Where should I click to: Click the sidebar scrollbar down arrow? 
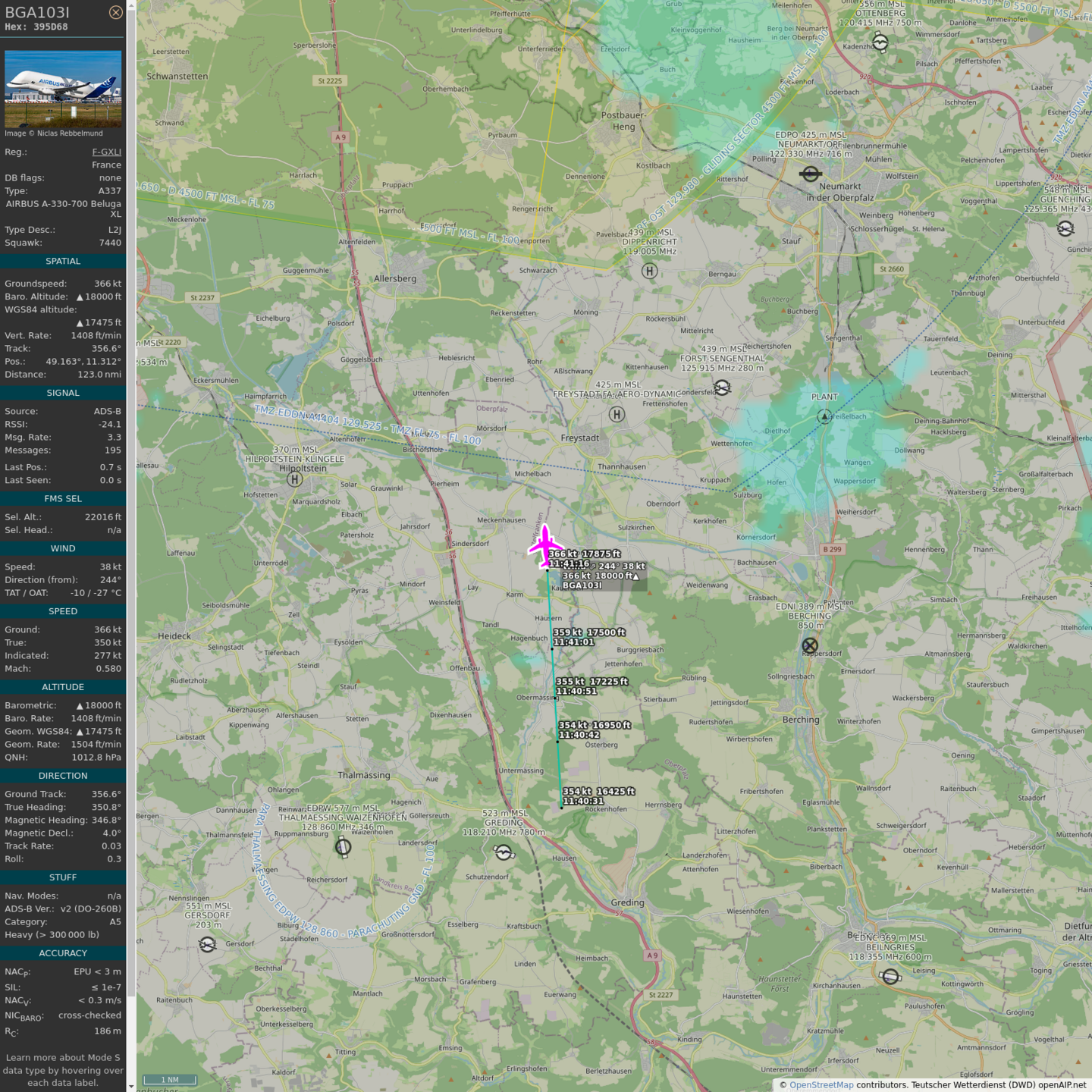coord(131,1086)
